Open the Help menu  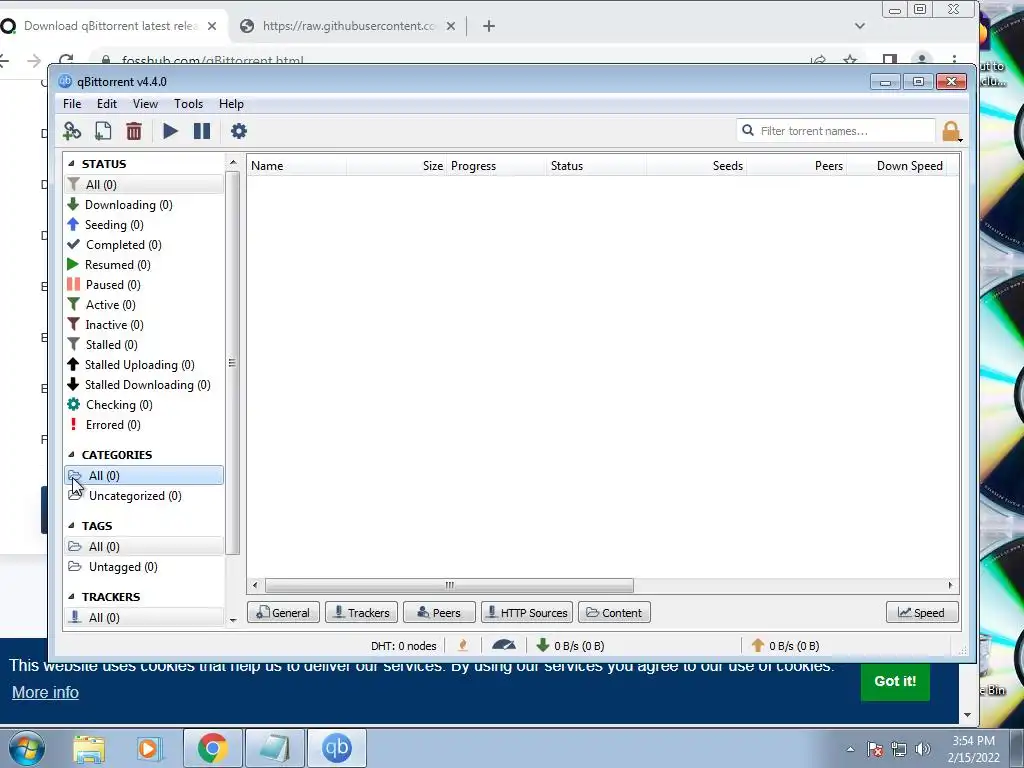point(231,104)
